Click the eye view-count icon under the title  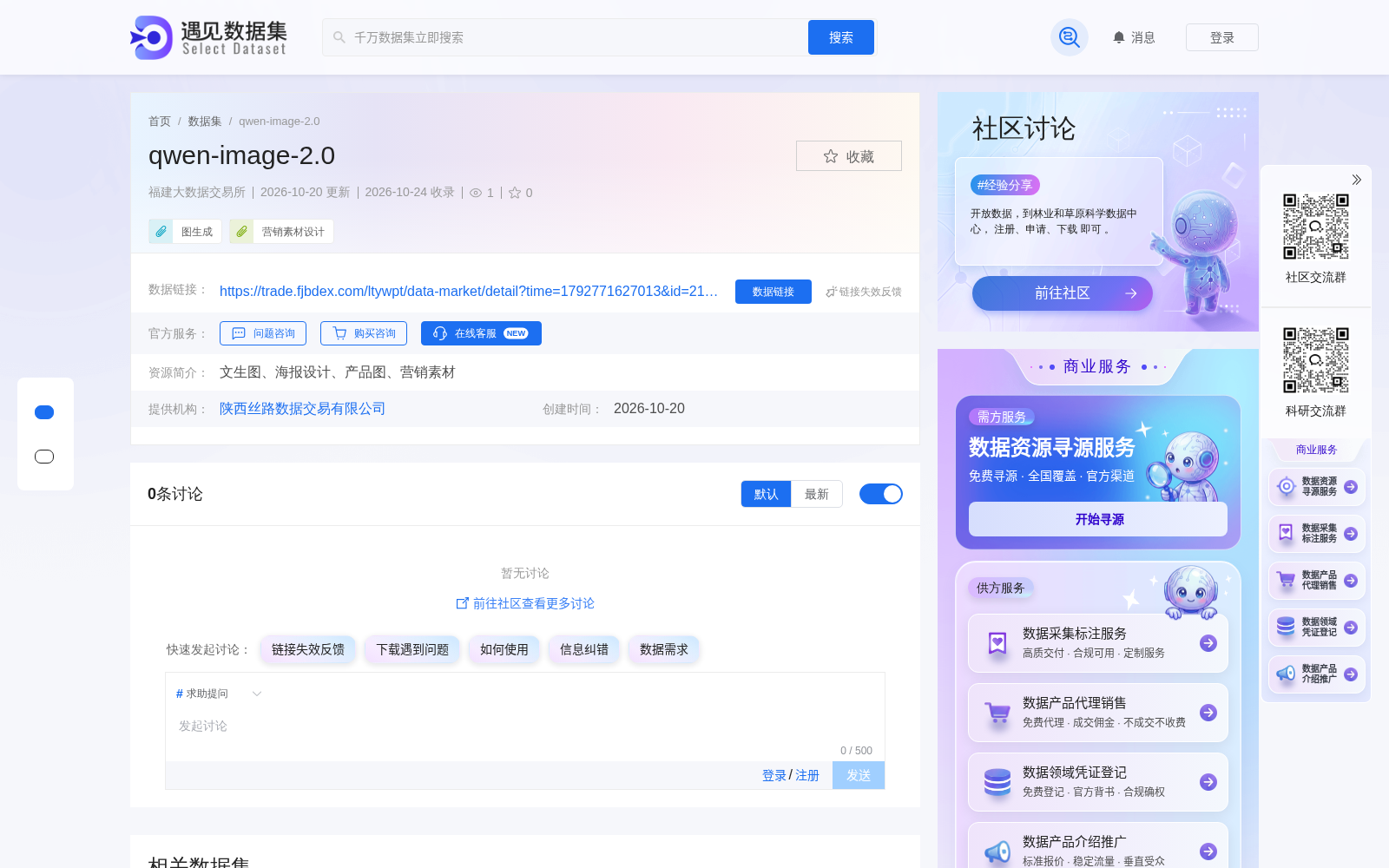click(x=476, y=193)
